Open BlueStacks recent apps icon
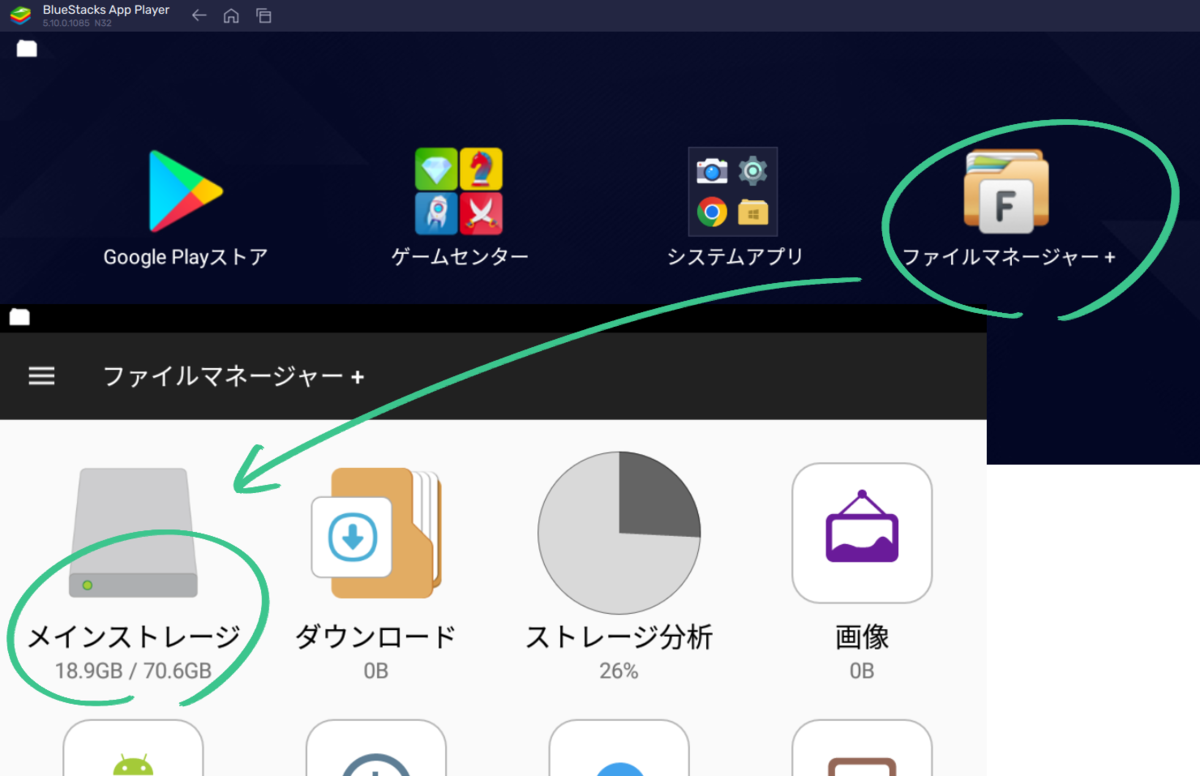 263,16
